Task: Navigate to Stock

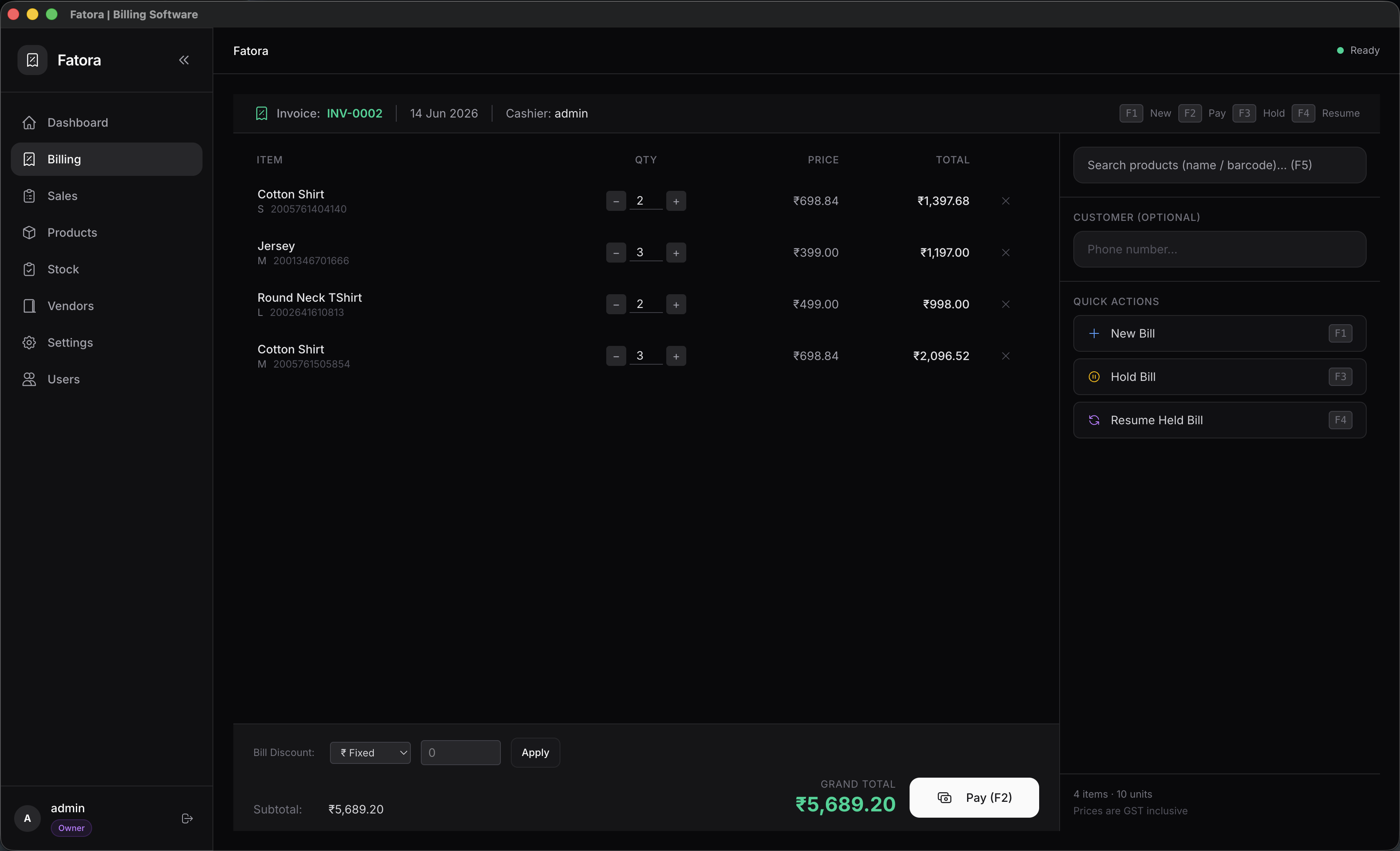Action: tap(106, 269)
